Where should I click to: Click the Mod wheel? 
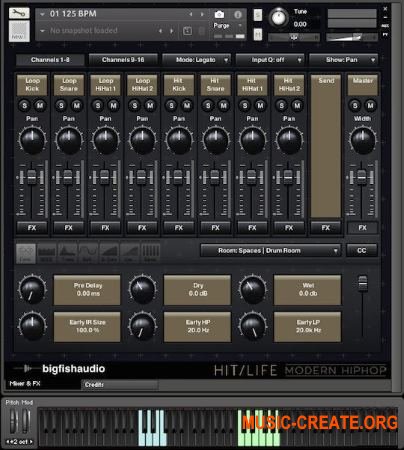[x=26, y=421]
